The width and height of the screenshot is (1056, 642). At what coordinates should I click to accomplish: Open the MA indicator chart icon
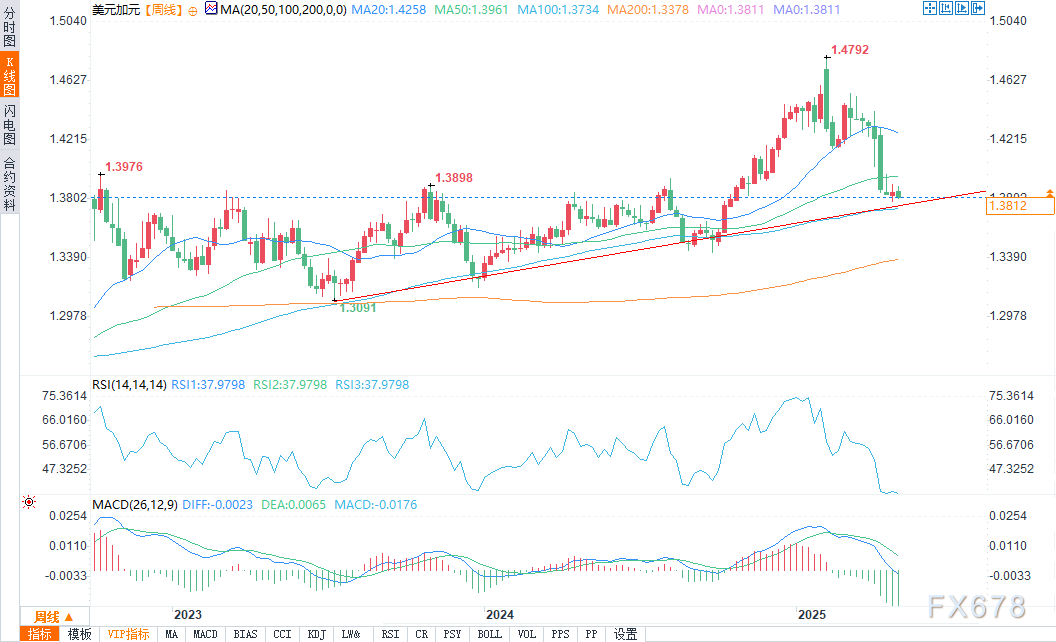click(210, 9)
